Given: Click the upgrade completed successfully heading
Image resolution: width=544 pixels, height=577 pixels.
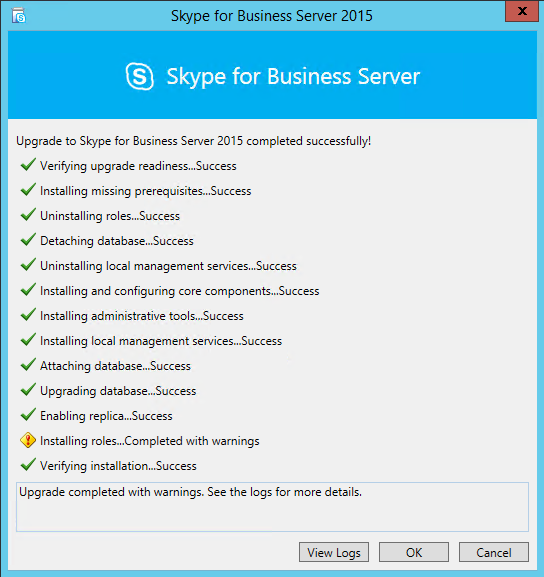Looking at the screenshot, I should tap(194, 141).
